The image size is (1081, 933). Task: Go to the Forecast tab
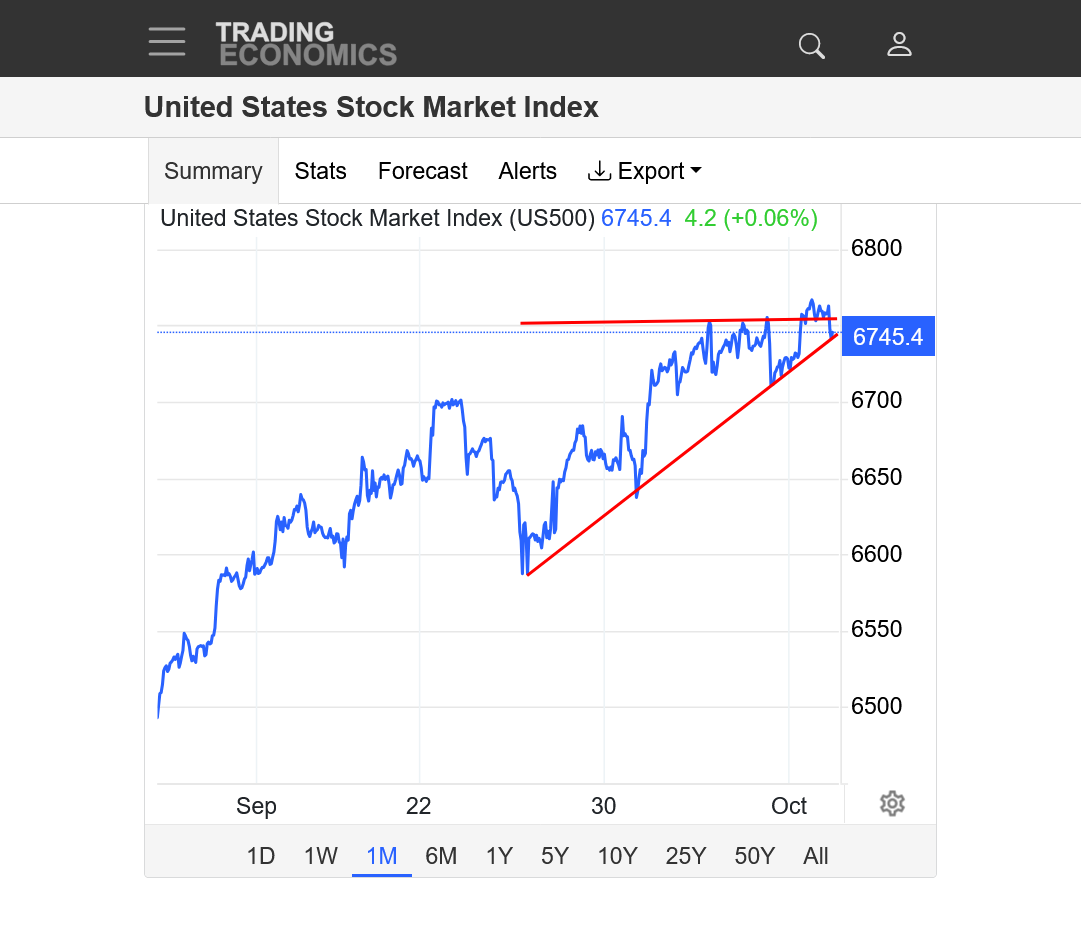pos(422,171)
